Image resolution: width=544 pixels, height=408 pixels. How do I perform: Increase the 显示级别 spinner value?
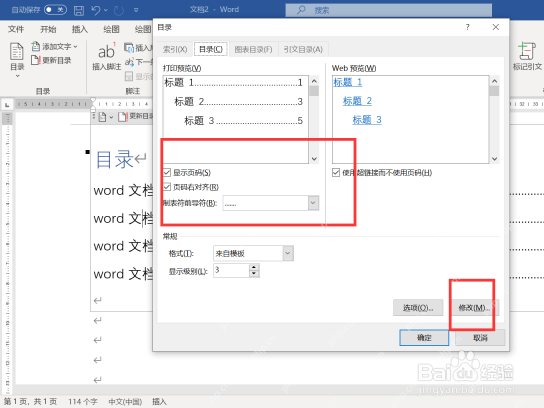coord(254,267)
